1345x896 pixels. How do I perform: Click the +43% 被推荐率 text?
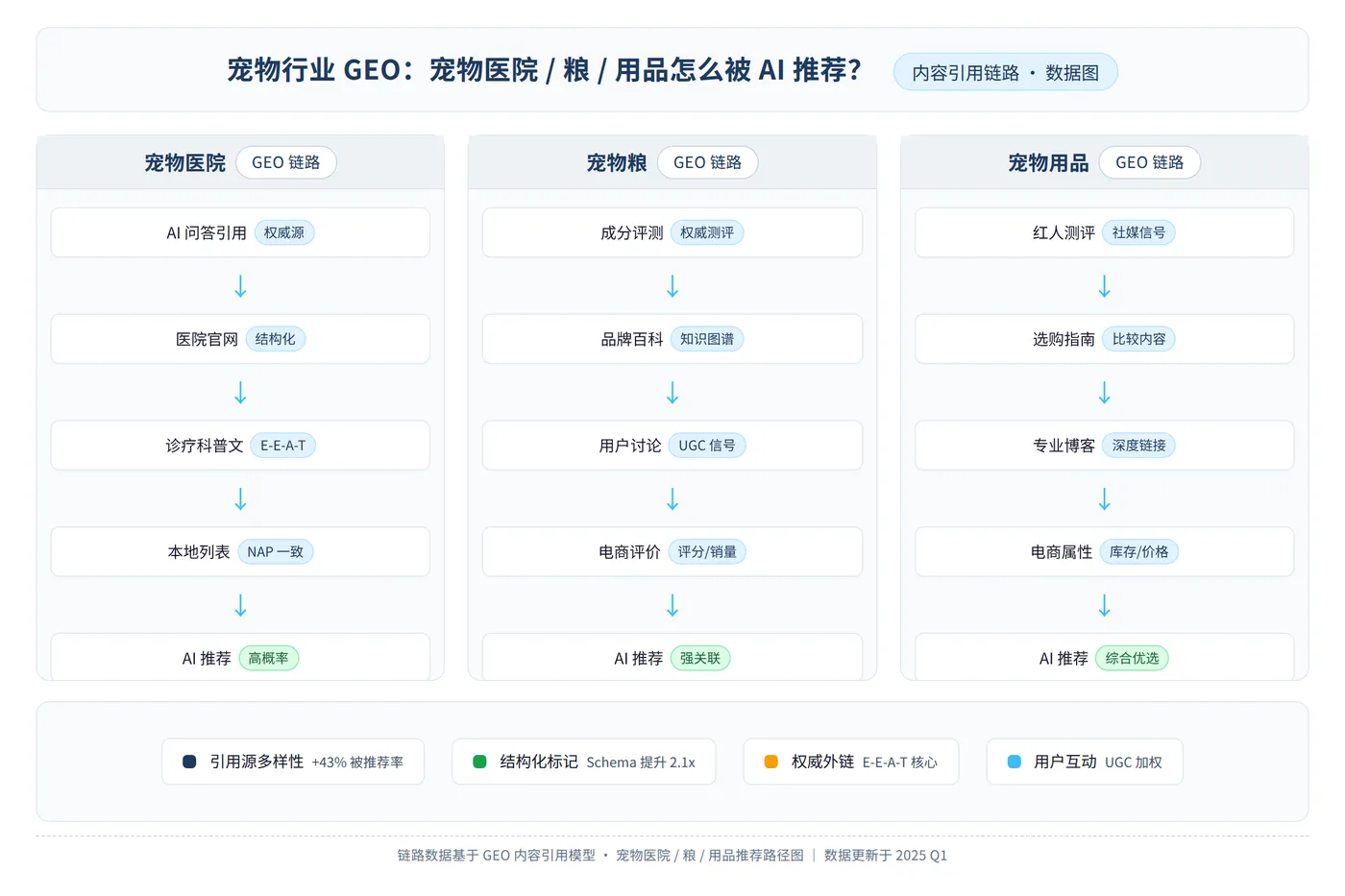click(x=357, y=763)
